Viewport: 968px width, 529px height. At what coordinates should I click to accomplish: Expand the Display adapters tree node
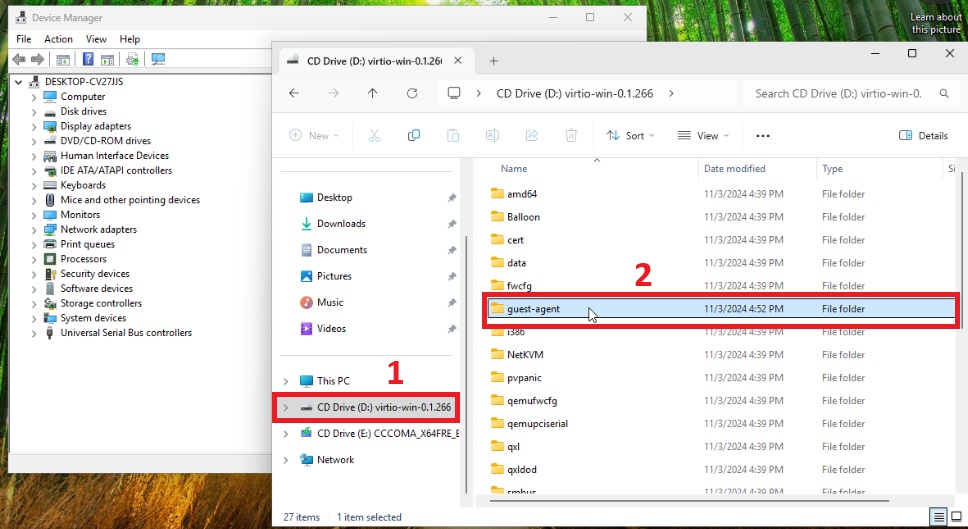click(34, 127)
